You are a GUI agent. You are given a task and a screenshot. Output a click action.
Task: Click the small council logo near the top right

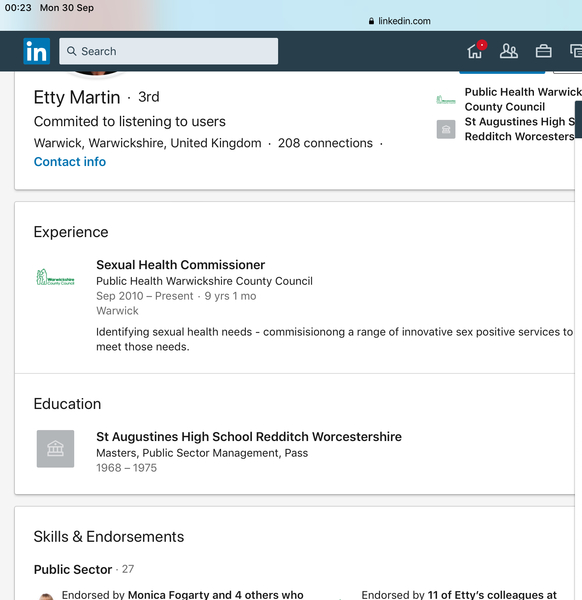446,100
